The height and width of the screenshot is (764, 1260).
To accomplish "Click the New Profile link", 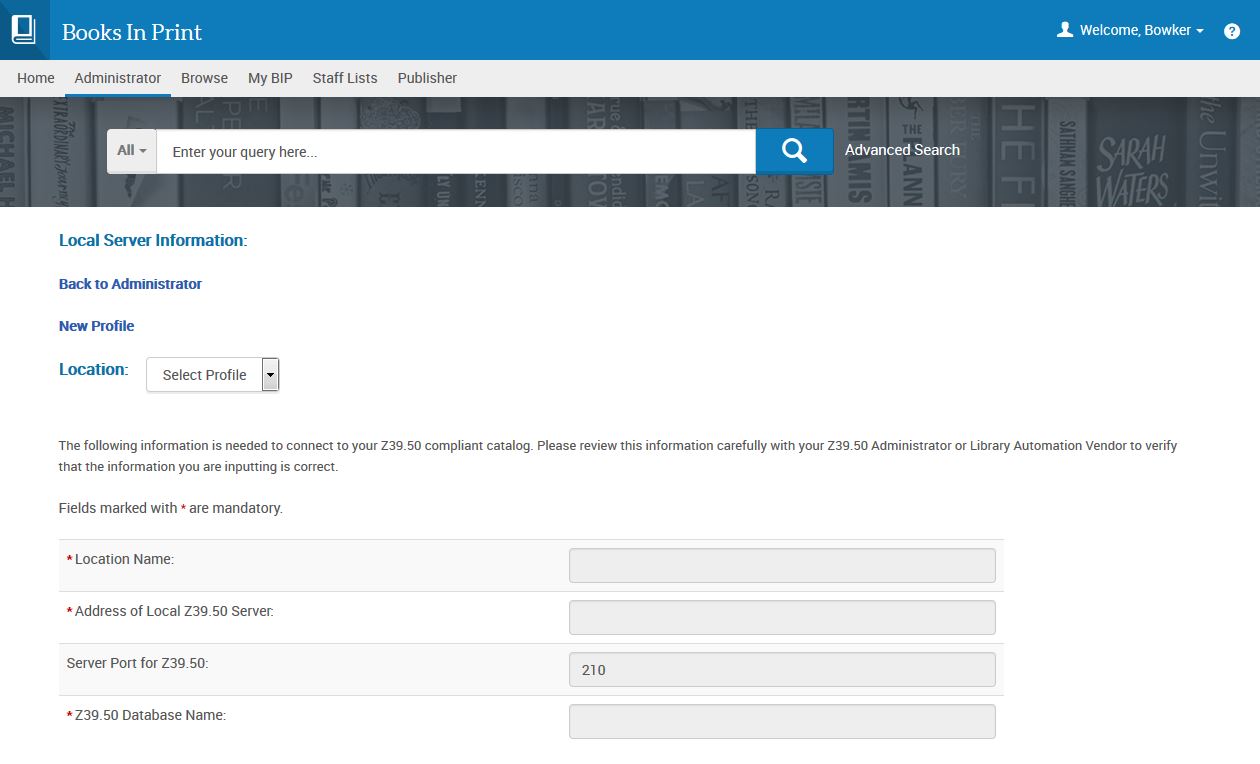I will click(x=96, y=326).
